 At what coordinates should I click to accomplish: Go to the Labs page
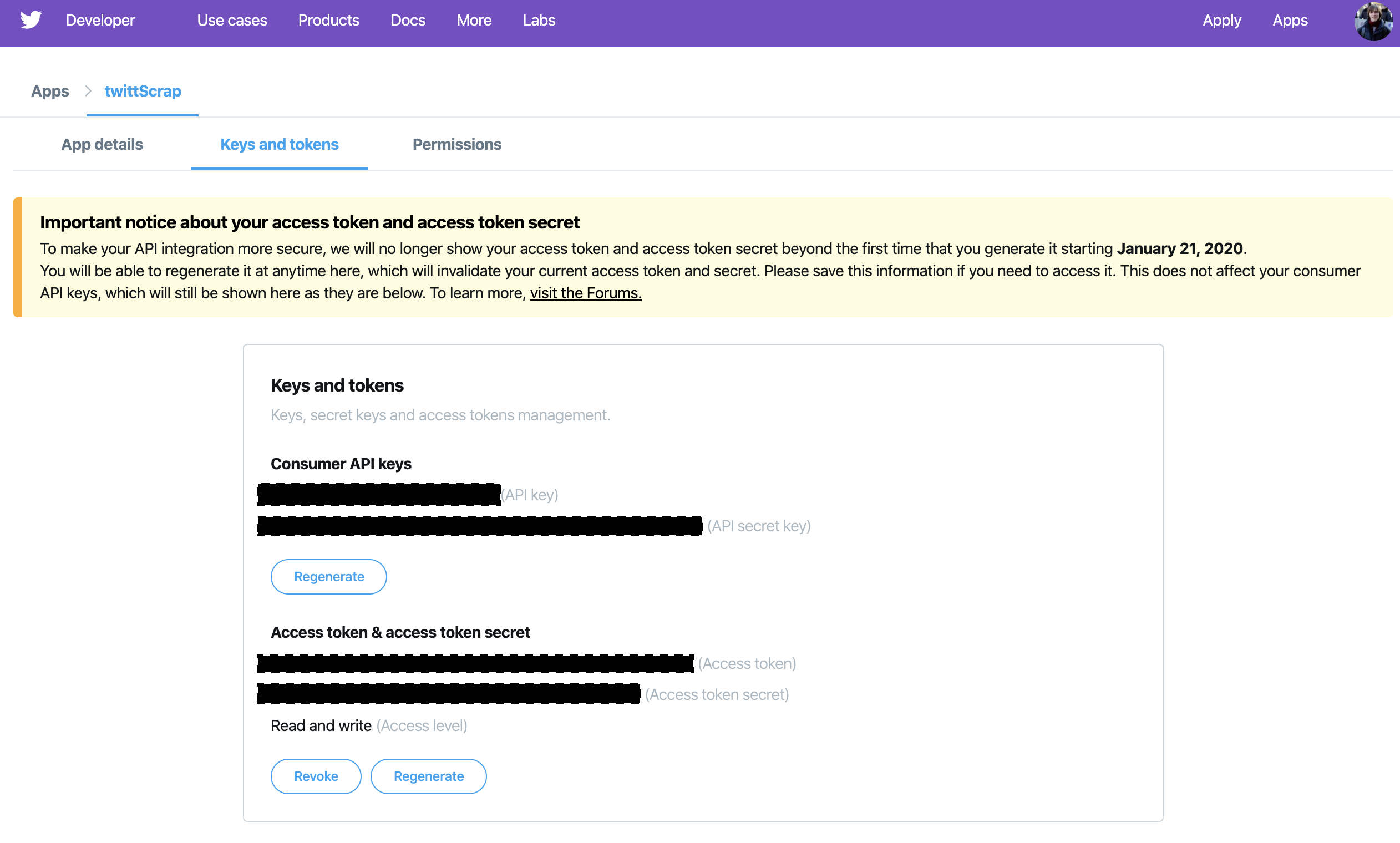pos(539,21)
